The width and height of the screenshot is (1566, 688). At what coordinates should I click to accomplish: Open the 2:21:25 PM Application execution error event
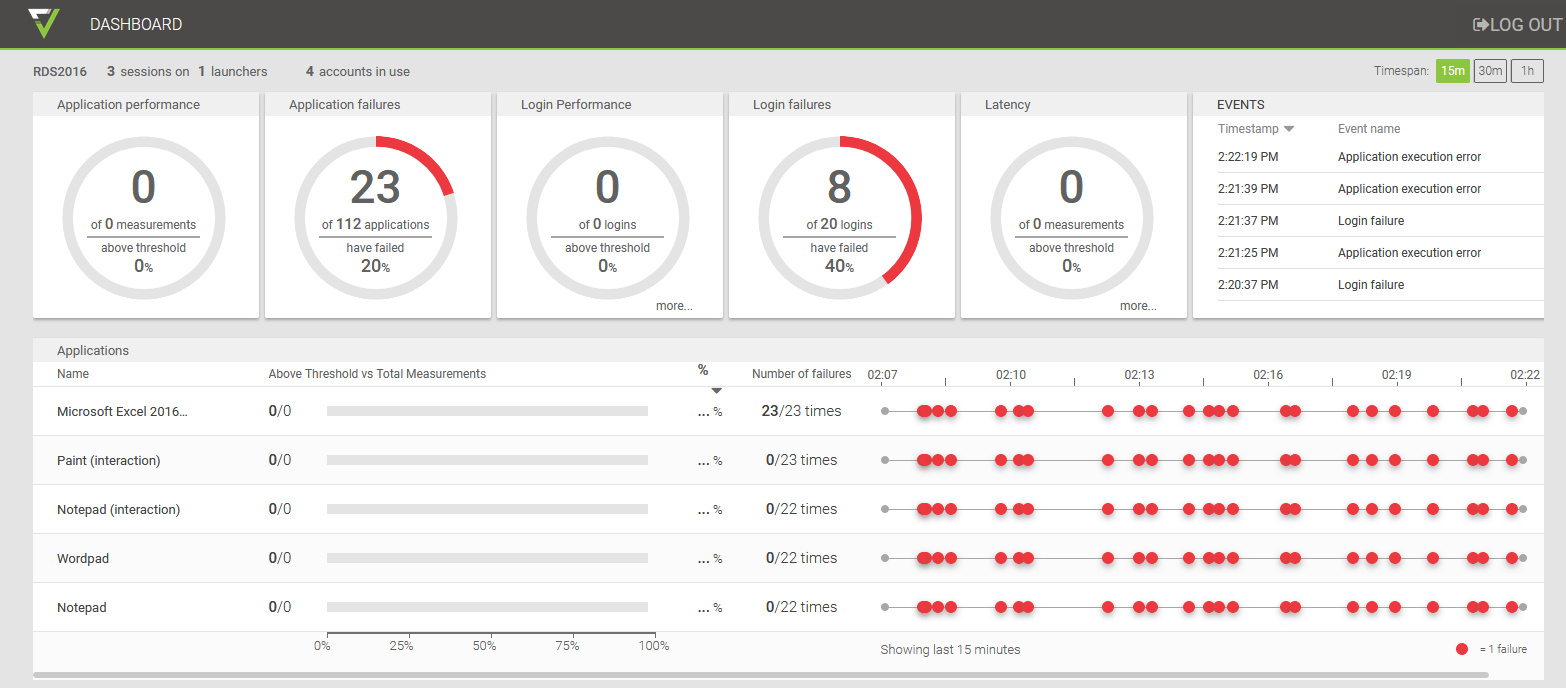pos(1380,253)
